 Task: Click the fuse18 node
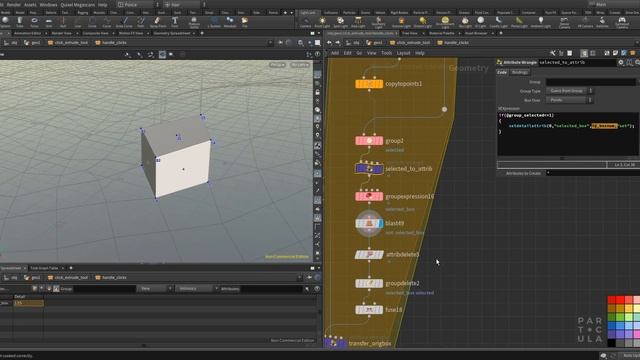pos(369,310)
